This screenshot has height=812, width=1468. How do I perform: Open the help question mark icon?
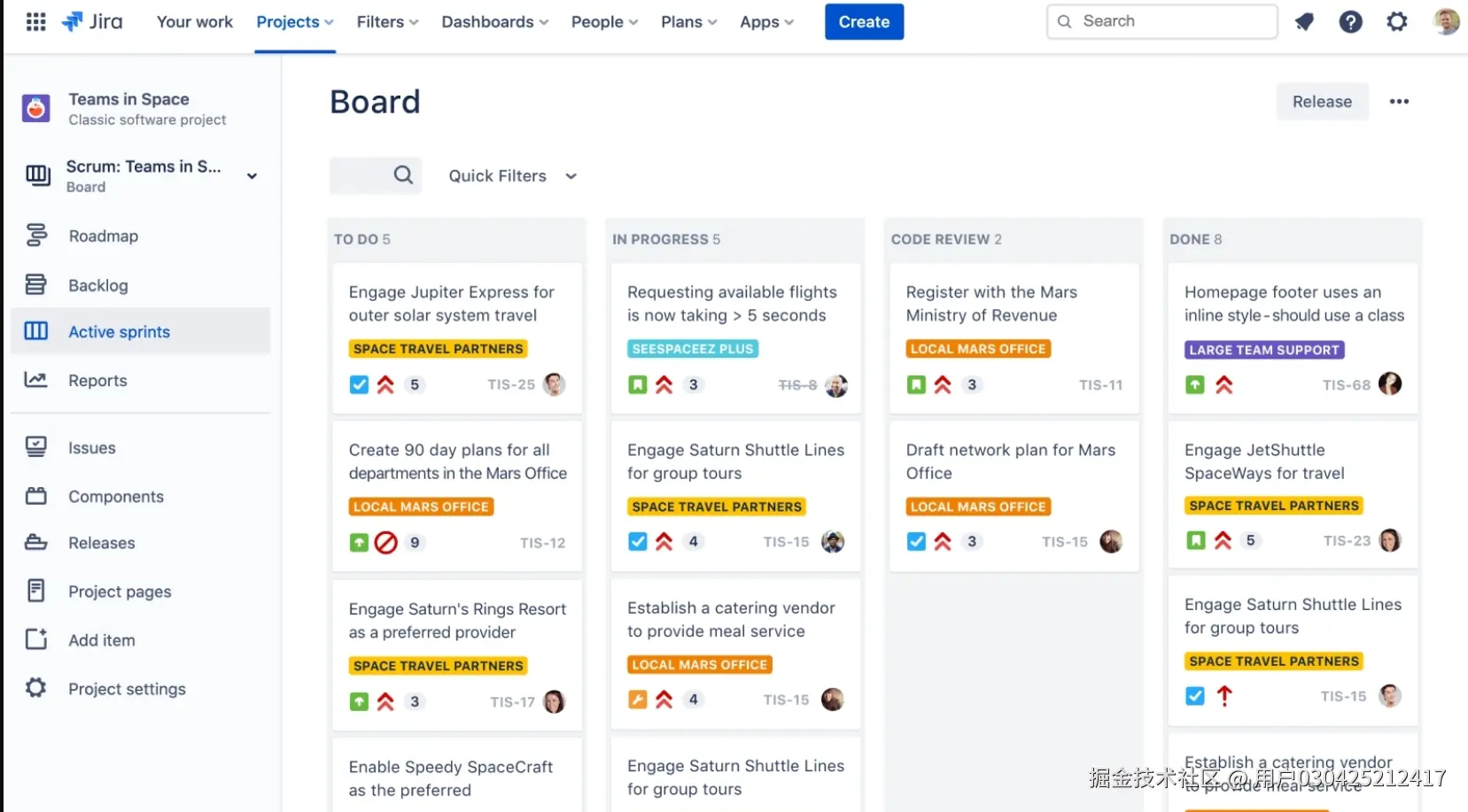tap(1350, 21)
